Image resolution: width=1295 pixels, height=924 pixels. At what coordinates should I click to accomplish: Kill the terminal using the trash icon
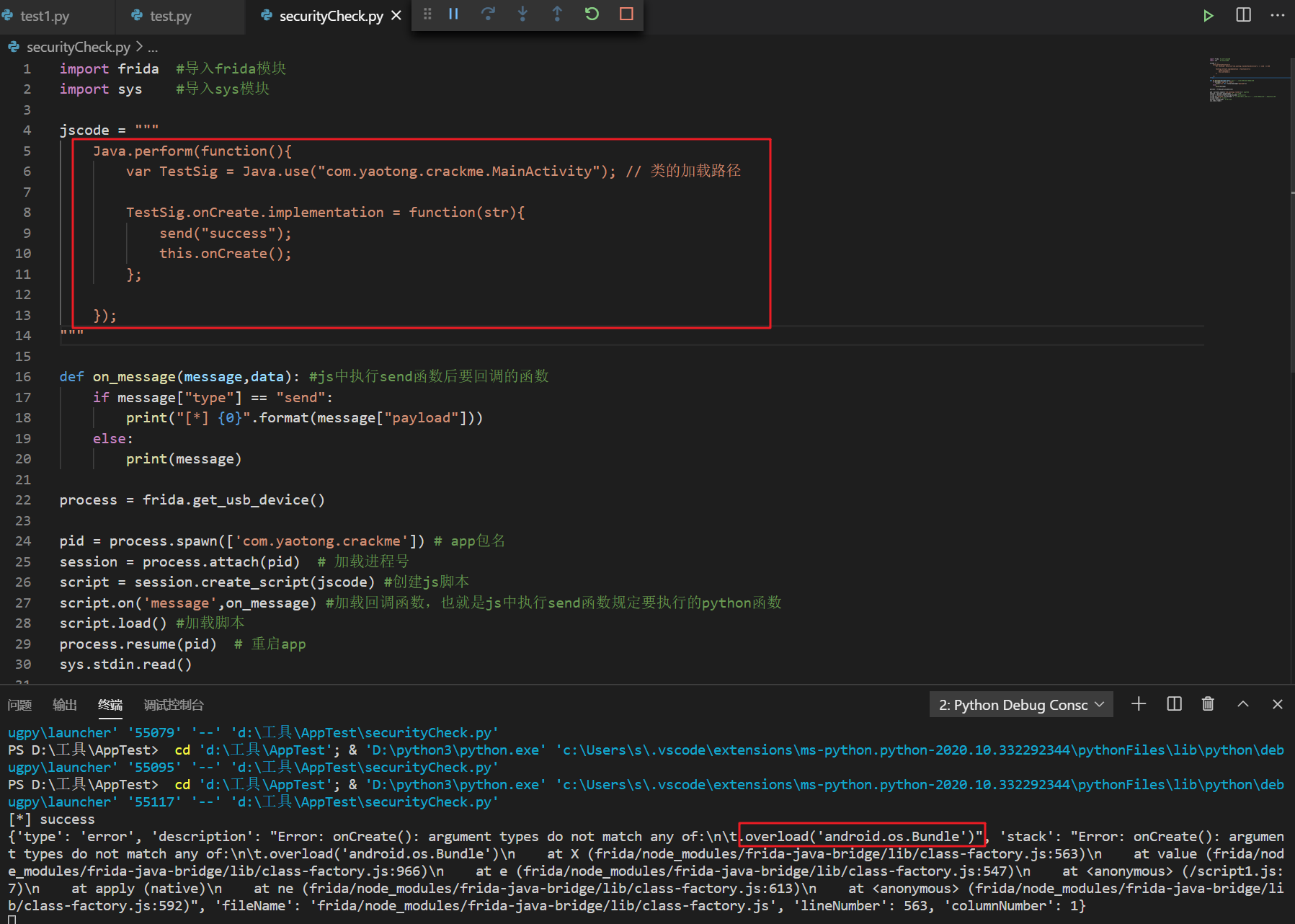pyautogui.click(x=1208, y=704)
